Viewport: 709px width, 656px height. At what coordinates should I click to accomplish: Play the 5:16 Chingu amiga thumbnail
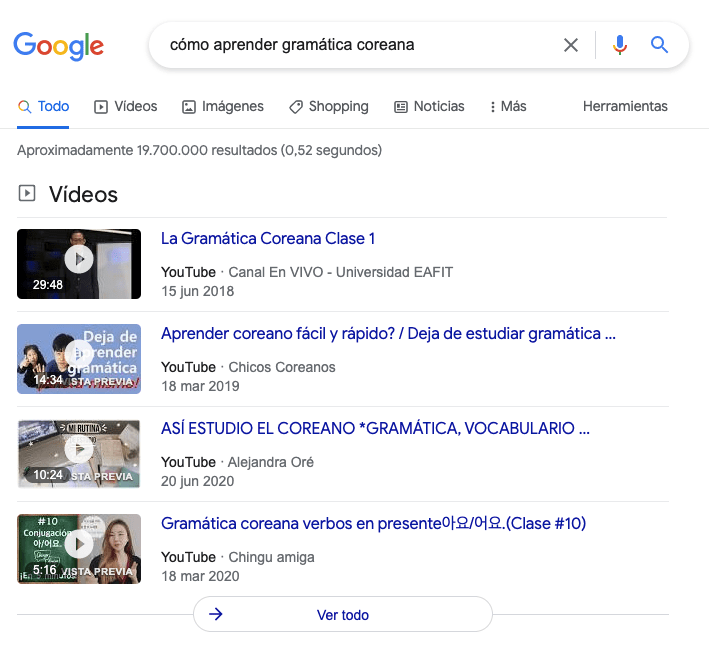click(x=79, y=548)
